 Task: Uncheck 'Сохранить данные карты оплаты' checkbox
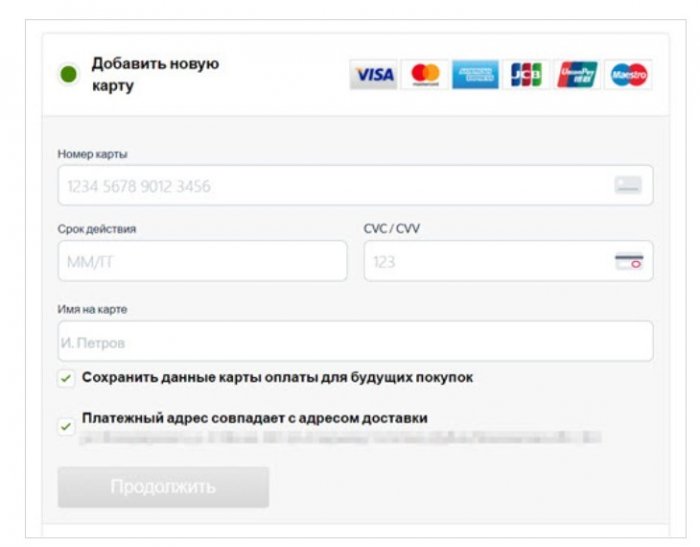point(66,379)
